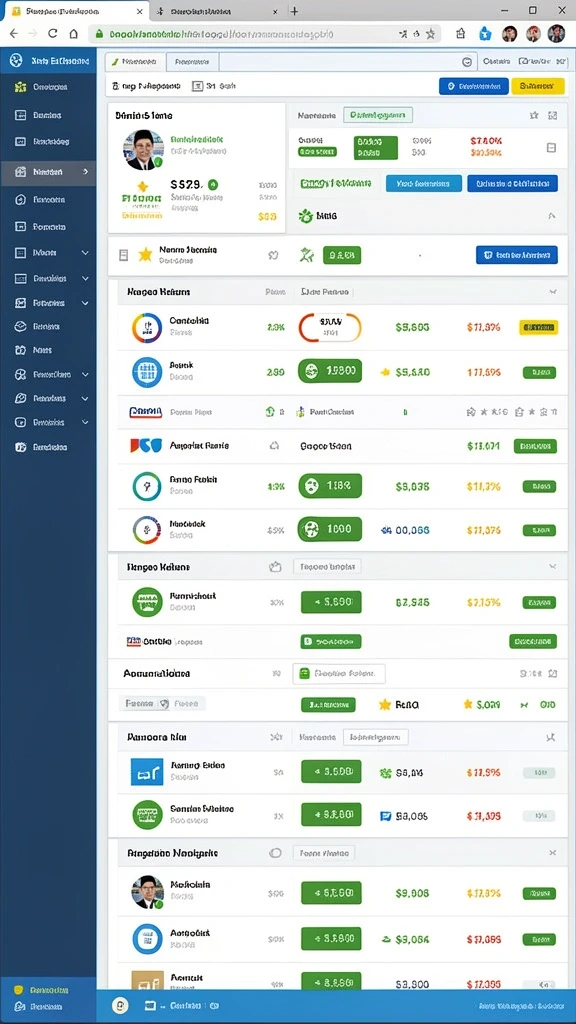Image resolution: width=576 pixels, height=1024 pixels.
Task: Click the yellow button at top right
Action: (x=537, y=86)
